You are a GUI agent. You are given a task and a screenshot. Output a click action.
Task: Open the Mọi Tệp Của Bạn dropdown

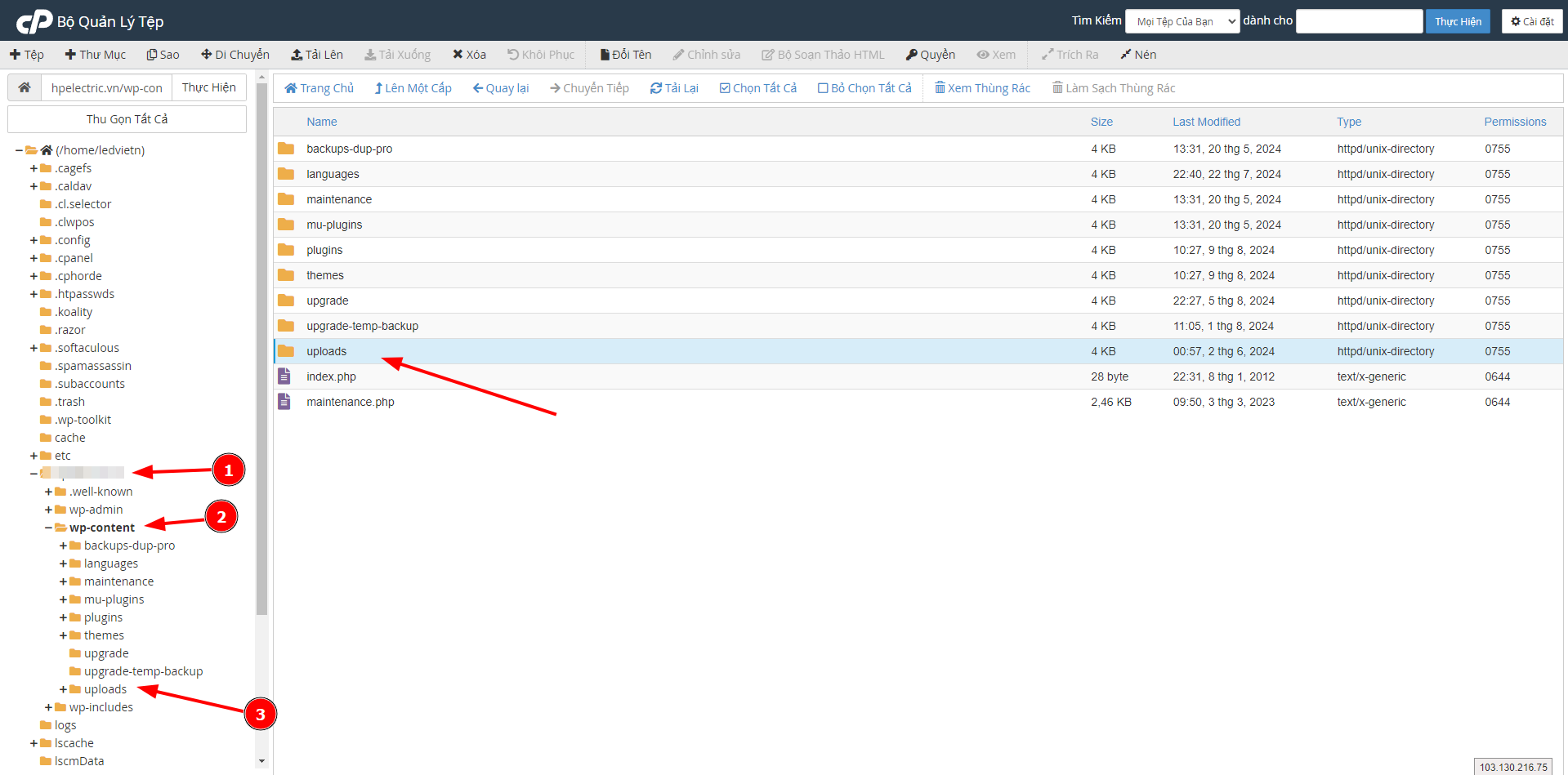[x=1182, y=21]
